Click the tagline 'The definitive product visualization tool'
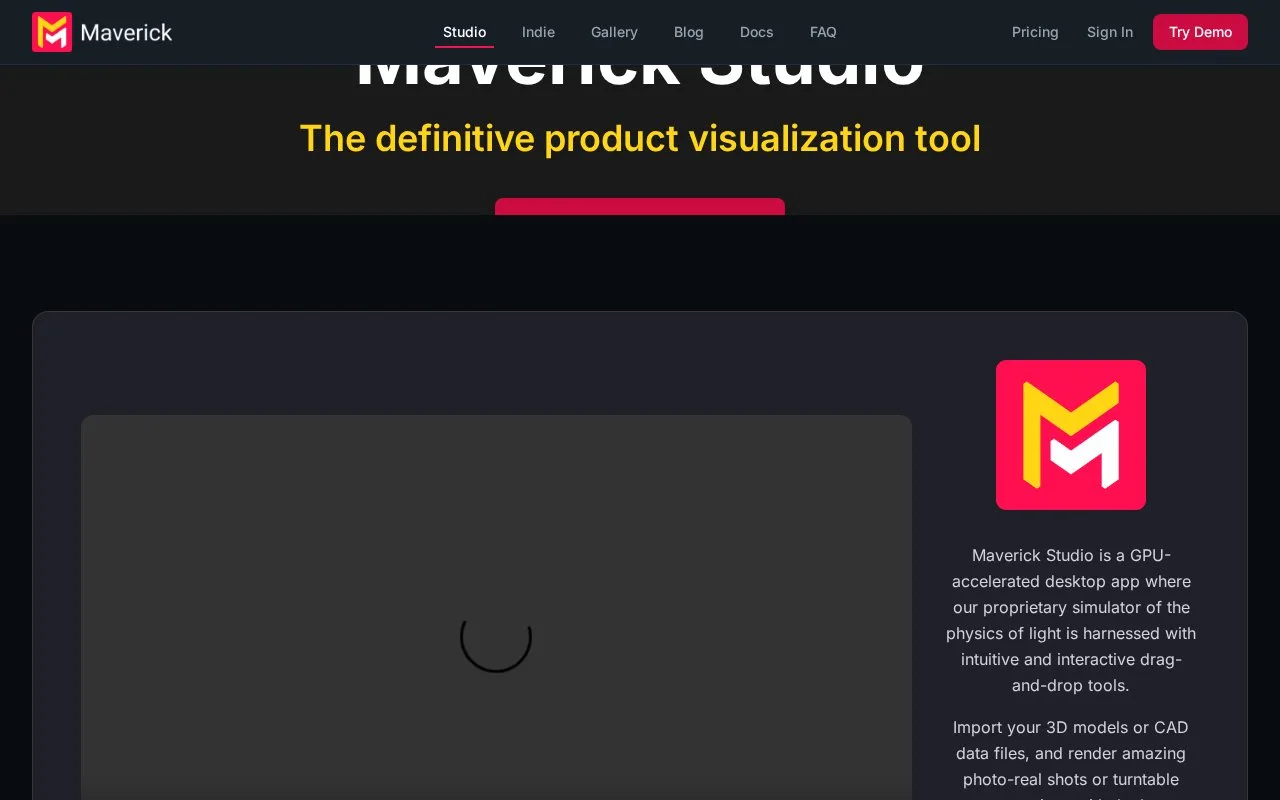 pos(640,138)
